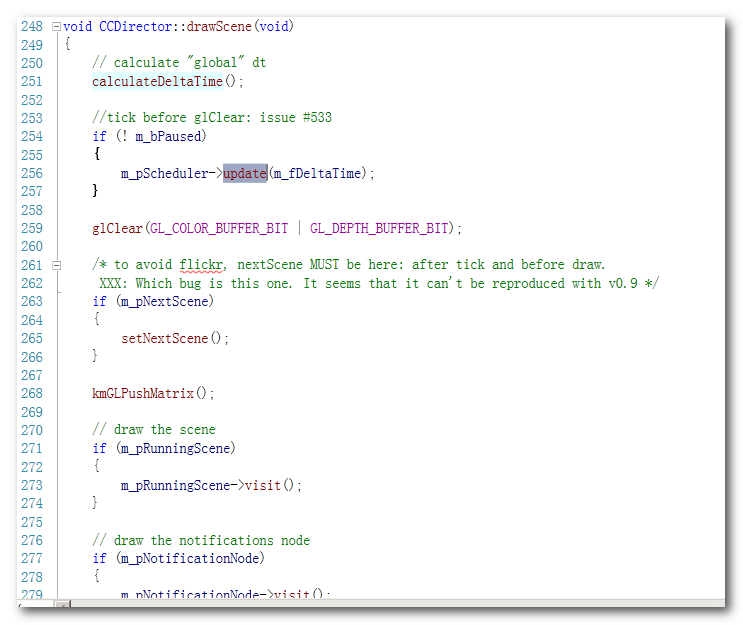743x625 pixels.
Task: Click kmGLPushMatrix call on line 268
Action: tap(143, 393)
